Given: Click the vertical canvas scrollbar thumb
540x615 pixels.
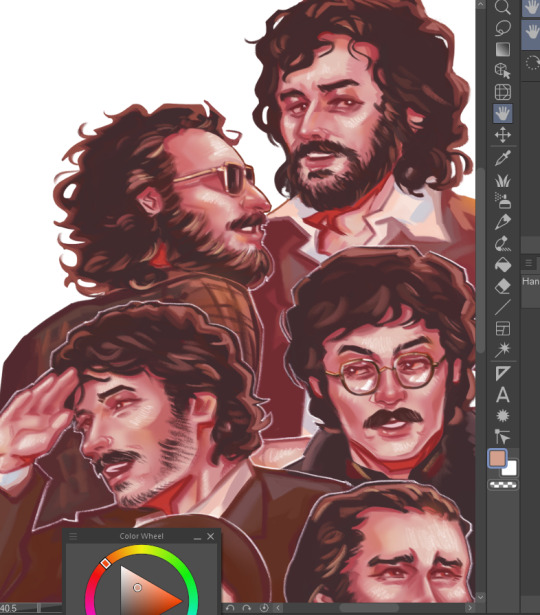Looking at the screenshot, I should [x=481, y=261].
